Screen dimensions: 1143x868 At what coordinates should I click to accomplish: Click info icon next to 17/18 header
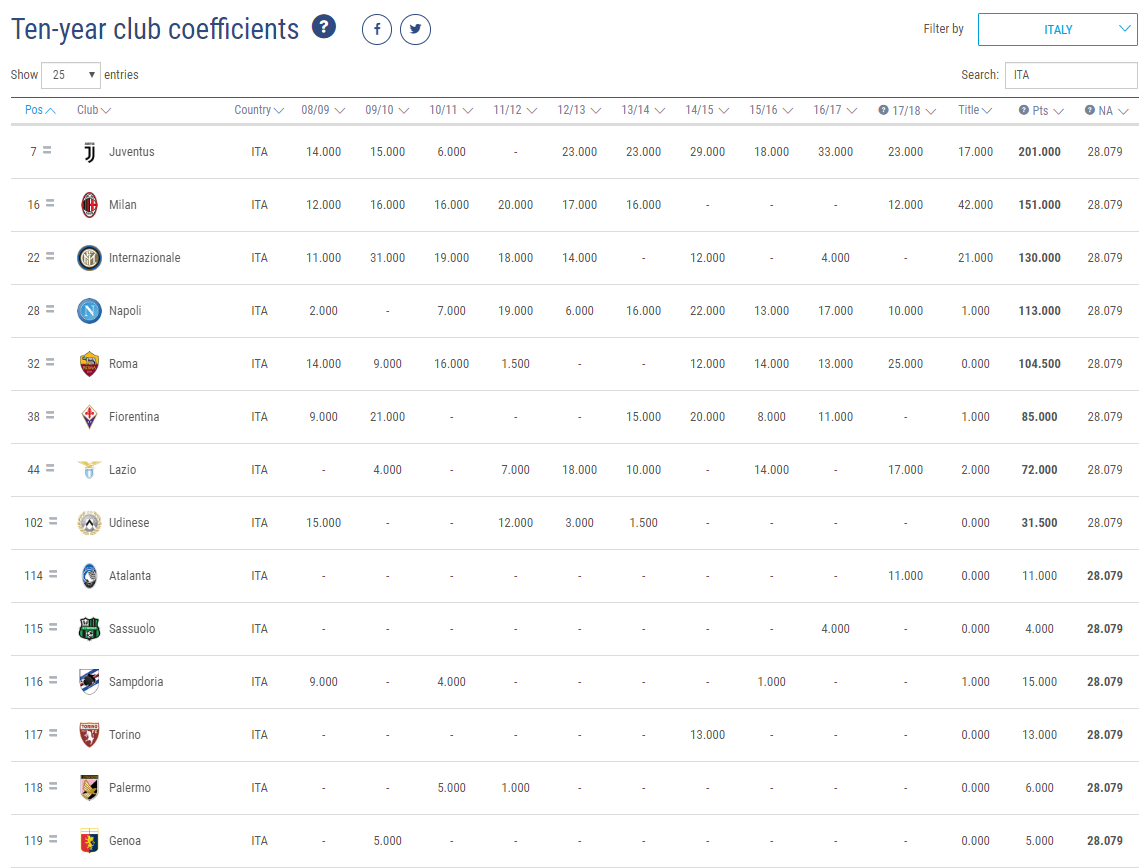tap(883, 110)
